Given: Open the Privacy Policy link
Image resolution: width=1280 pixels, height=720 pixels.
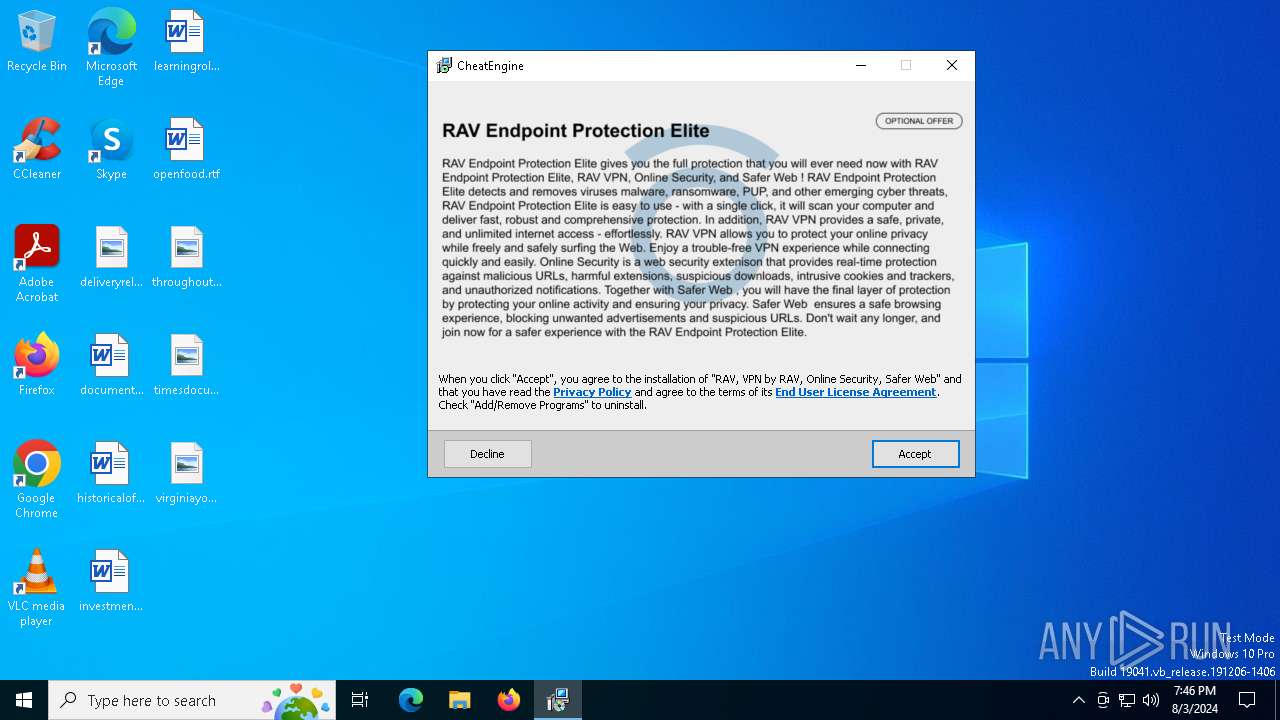Looking at the screenshot, I should click(592, 392).
